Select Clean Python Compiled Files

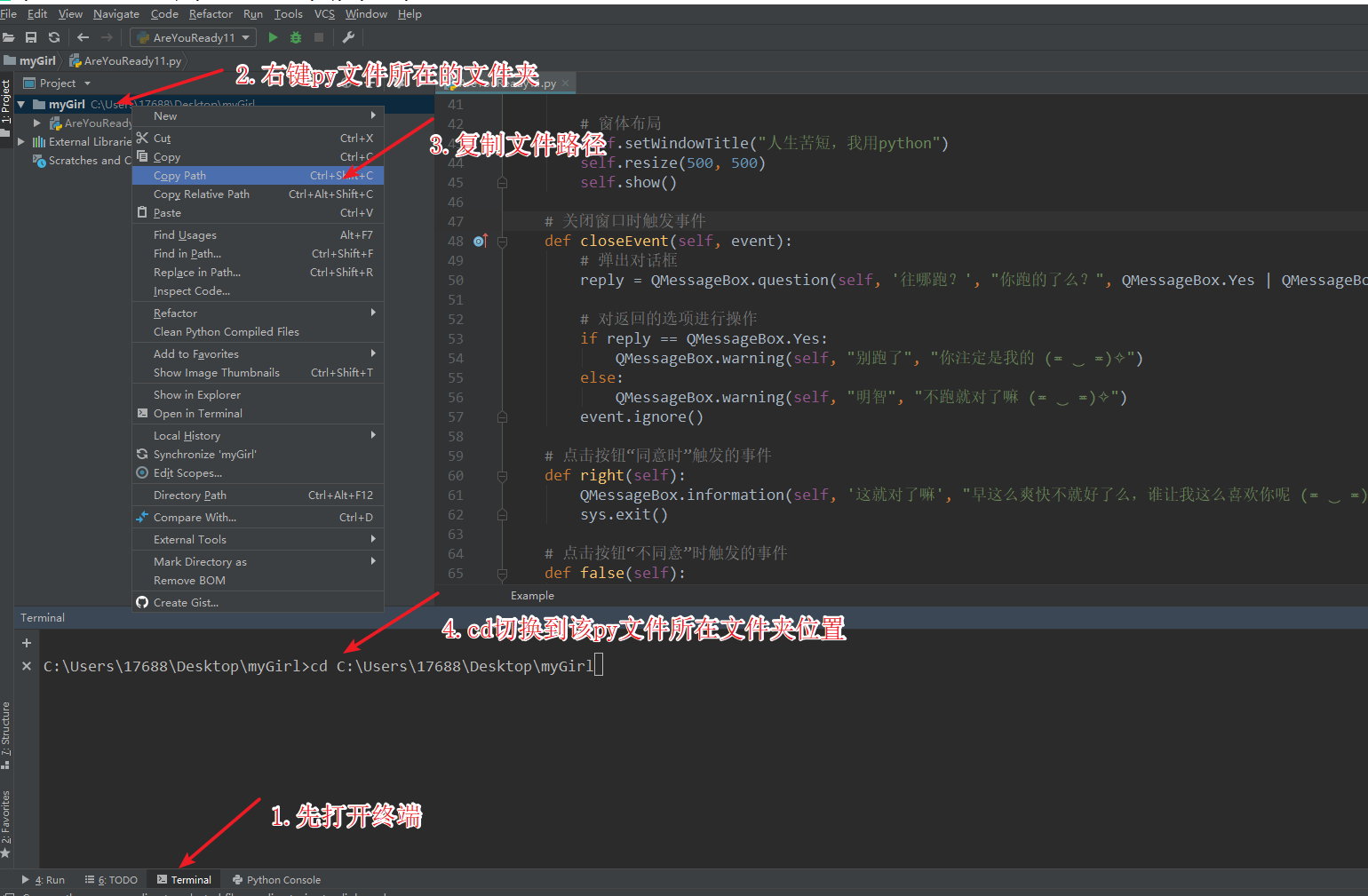coord(258,331)
